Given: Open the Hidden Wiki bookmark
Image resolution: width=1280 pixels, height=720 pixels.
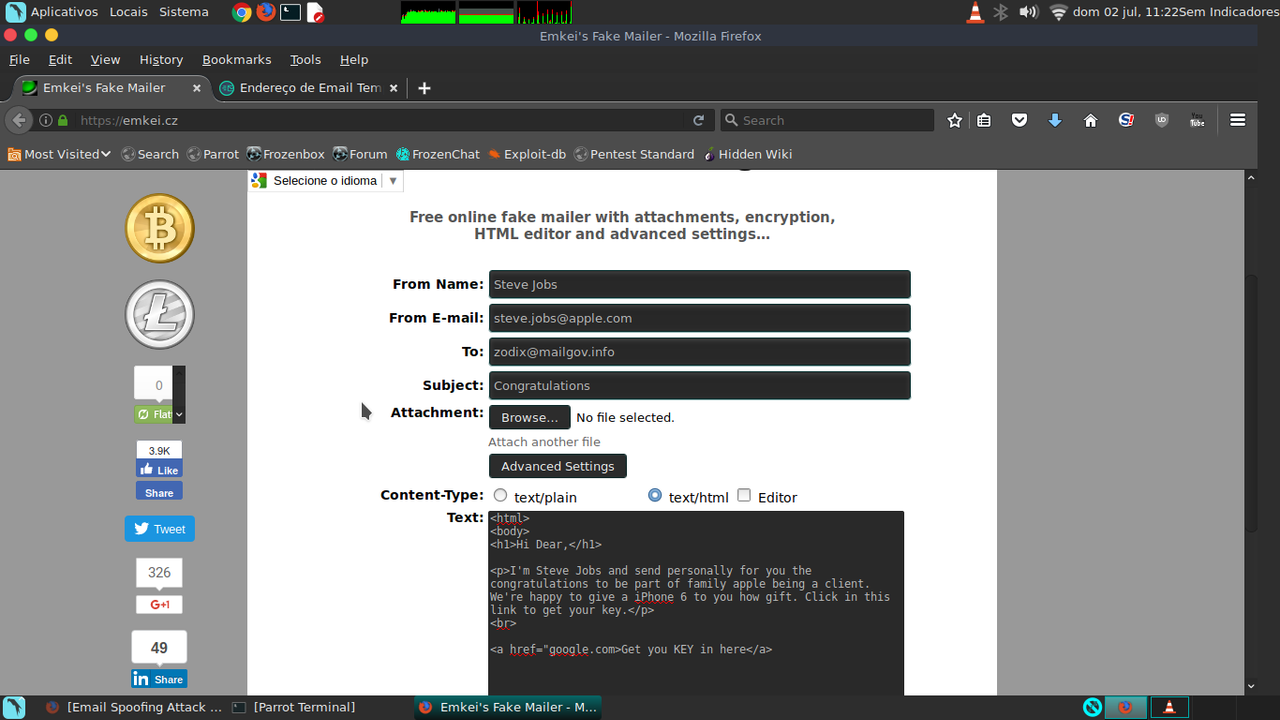Looking at the screenshot, I should (x=747, y=154).
